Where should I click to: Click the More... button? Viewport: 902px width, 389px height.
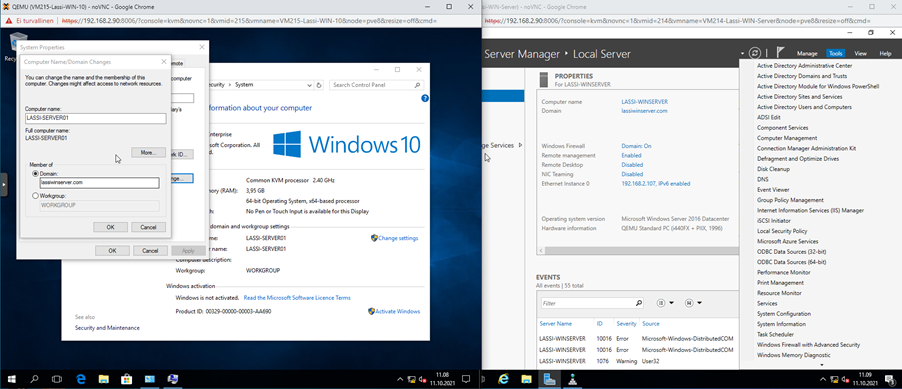pos(148,152)
